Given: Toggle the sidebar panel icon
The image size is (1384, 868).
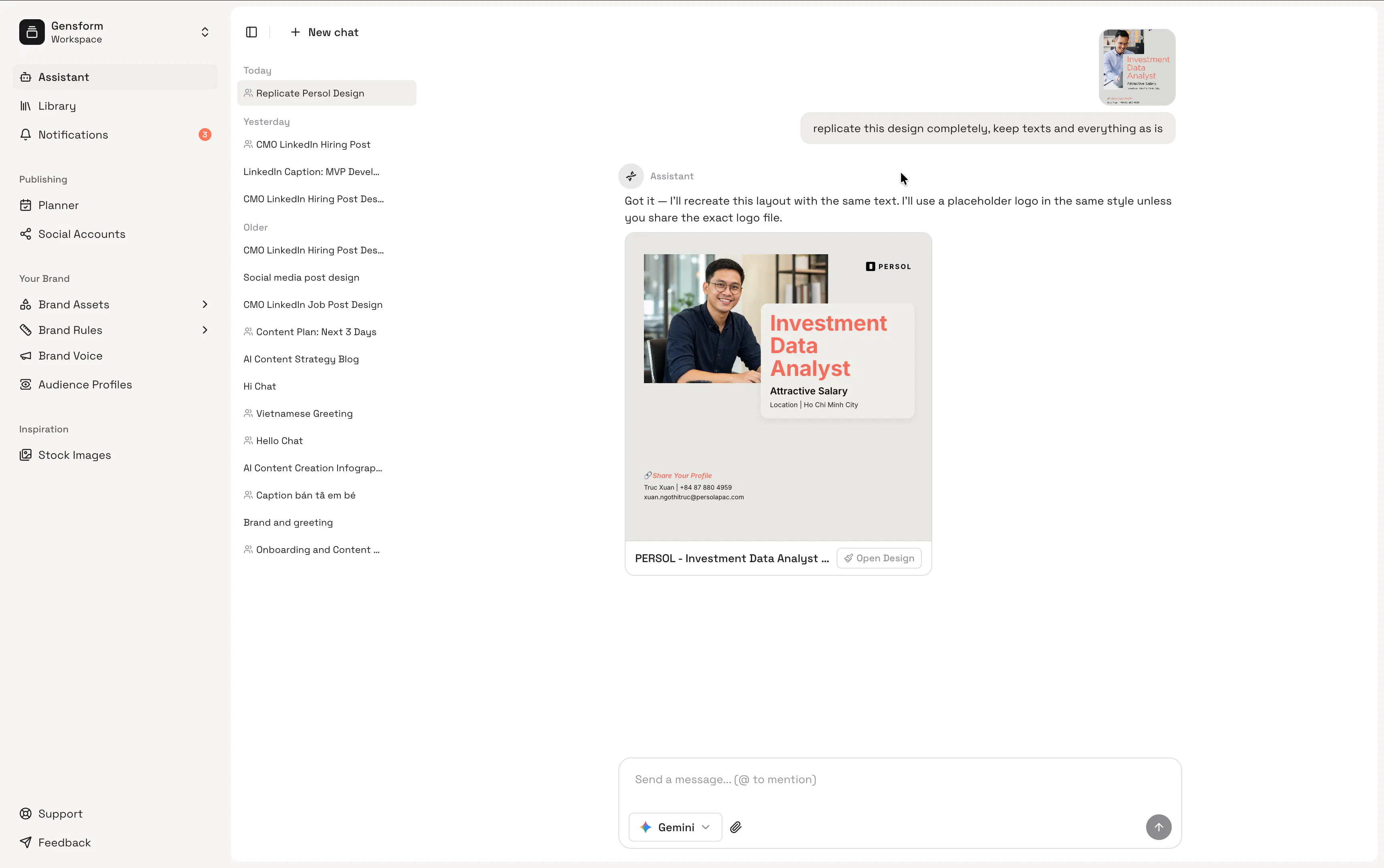Looking at the screenshot, I should tap(251, 32).
